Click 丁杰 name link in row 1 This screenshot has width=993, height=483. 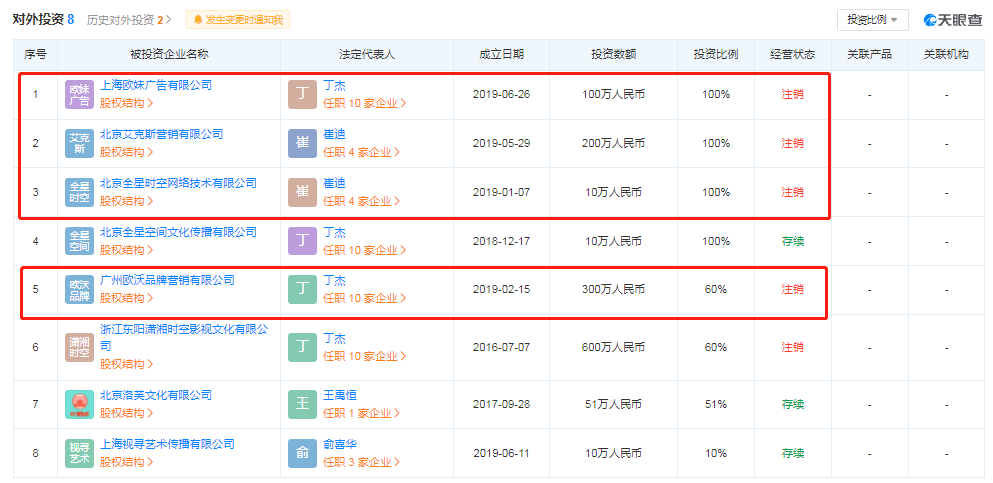(334, 85)
